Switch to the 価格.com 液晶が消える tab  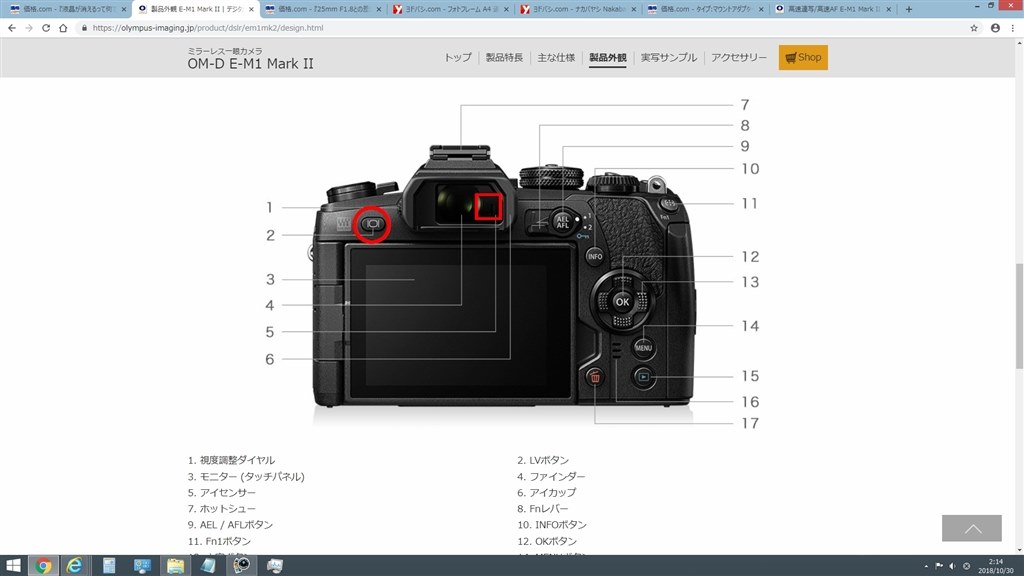[67, 9]
